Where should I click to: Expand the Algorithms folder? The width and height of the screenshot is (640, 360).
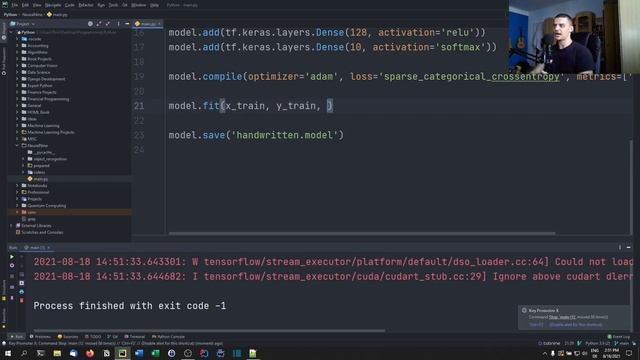(x=18, y=52)
